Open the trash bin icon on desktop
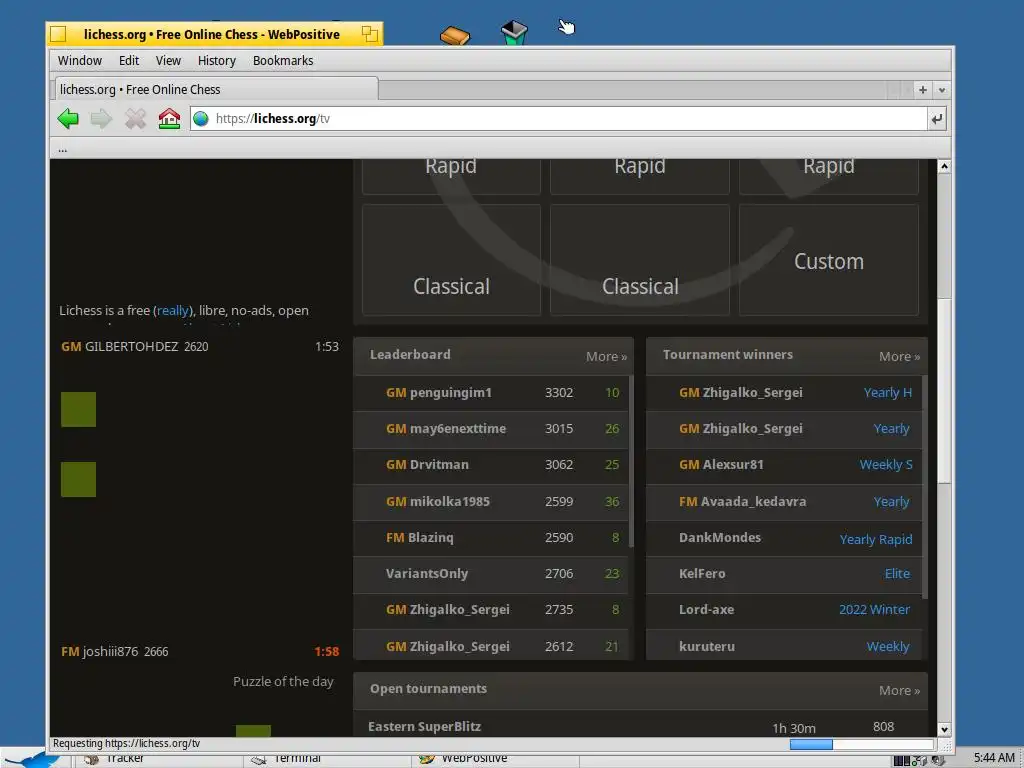Viewport: 1024px width, 768px height. (514, 32)
